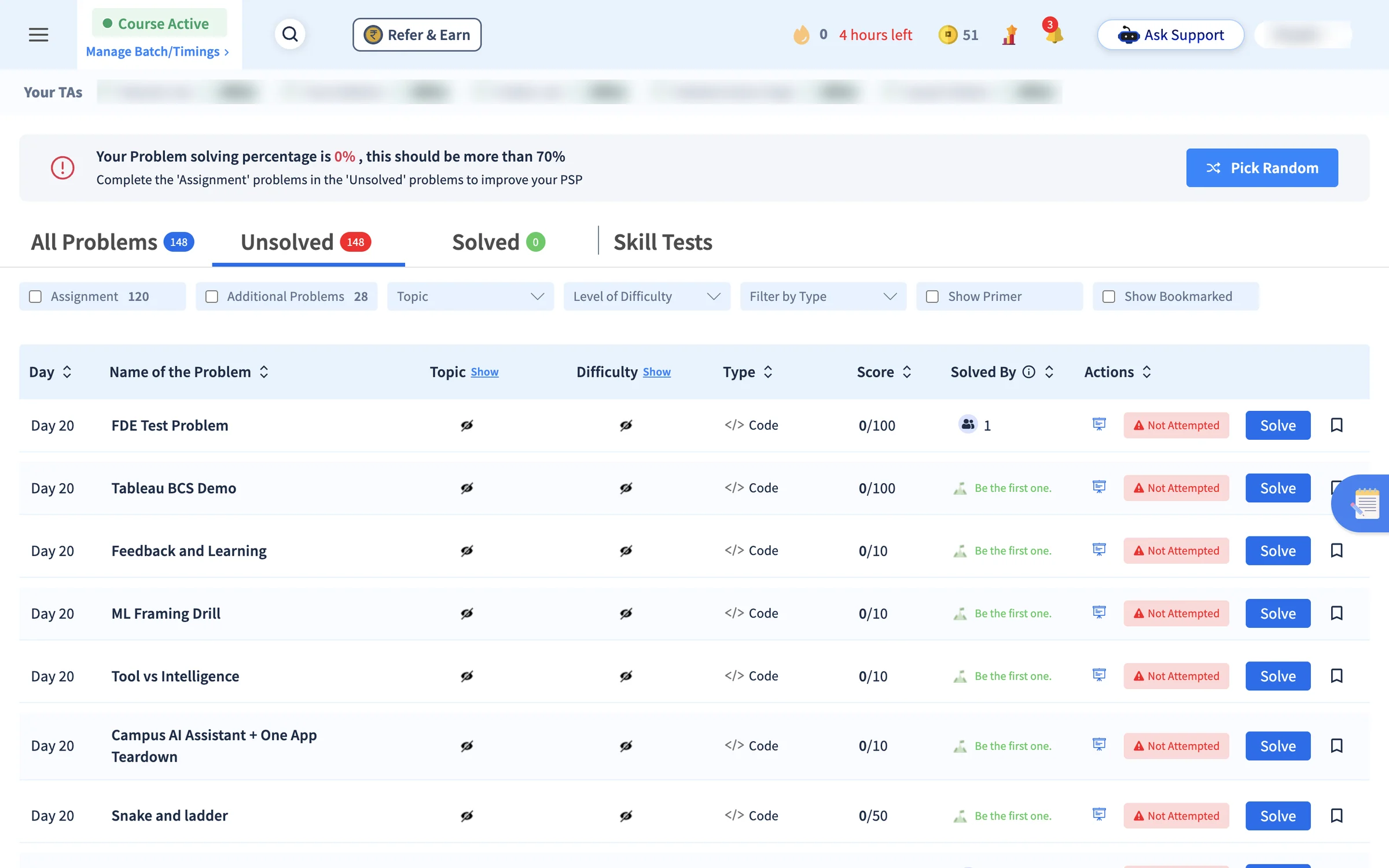Enable Show Primer checkbox

point(932,296)
